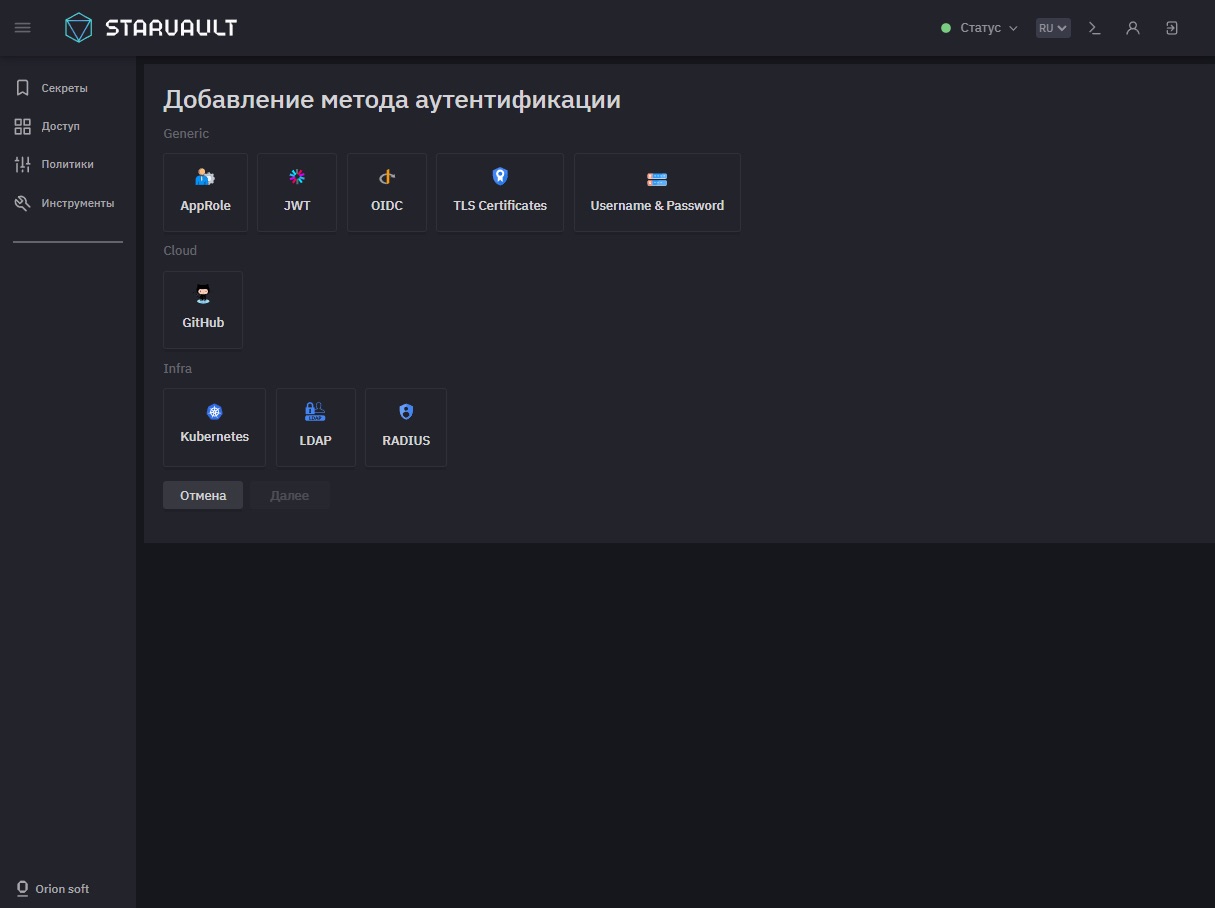Toggle the hamburger sidebar menu

tap(22, 28)
